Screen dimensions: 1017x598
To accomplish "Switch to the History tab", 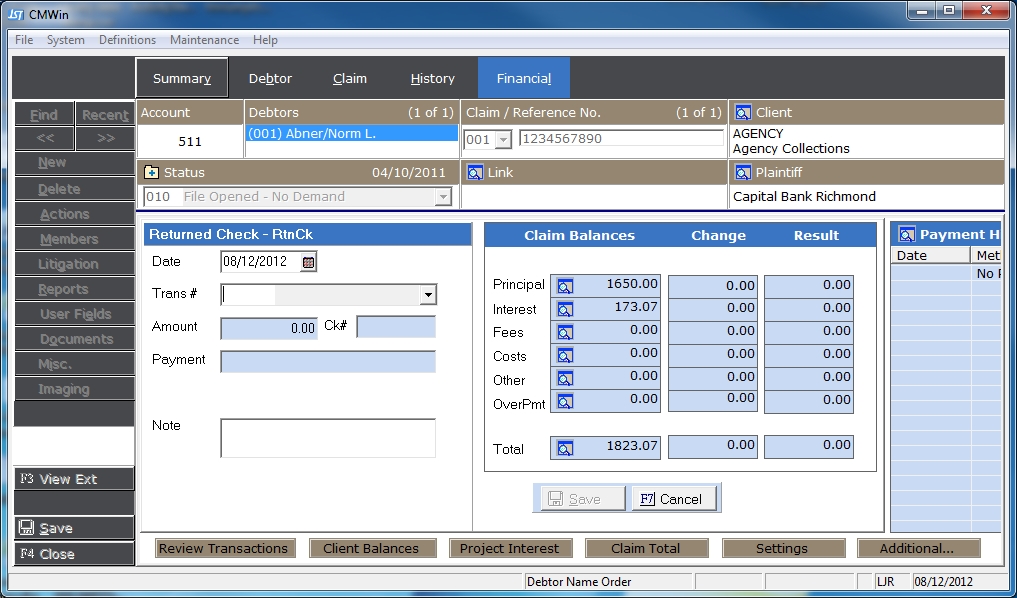I will (432, 78).
